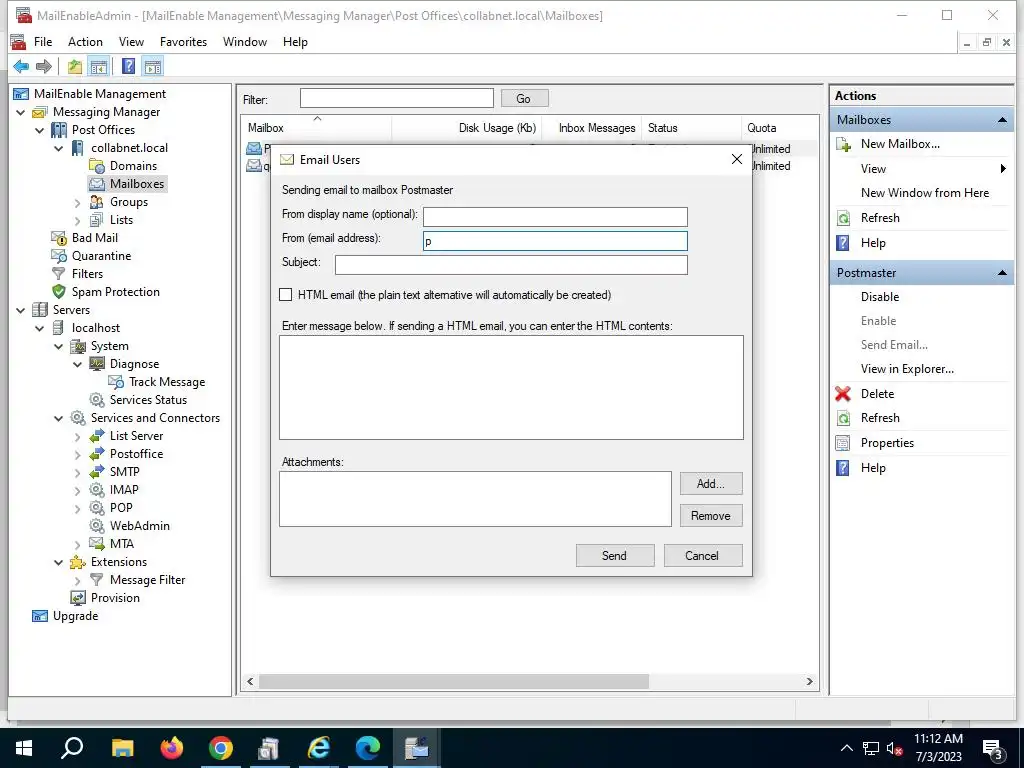Click Cancel button in Email Users dialog
This screenshot has width=1024, height=768.
point(703,556)
